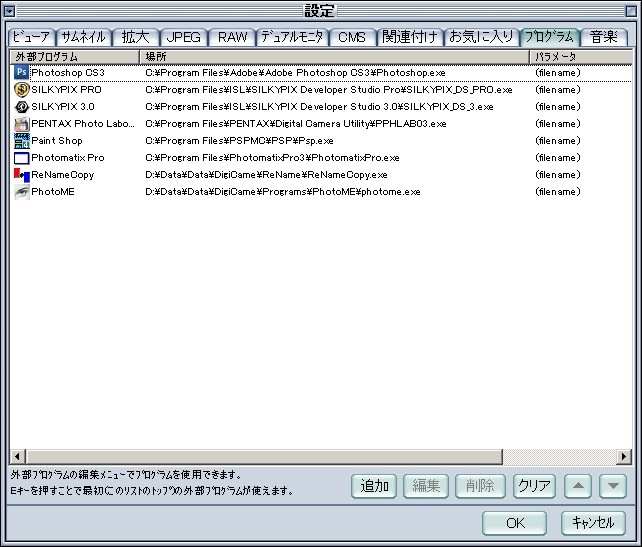This screenshot has height=547, width=642.
Task: Open the CMS tab
Action: tap(352, 37)
